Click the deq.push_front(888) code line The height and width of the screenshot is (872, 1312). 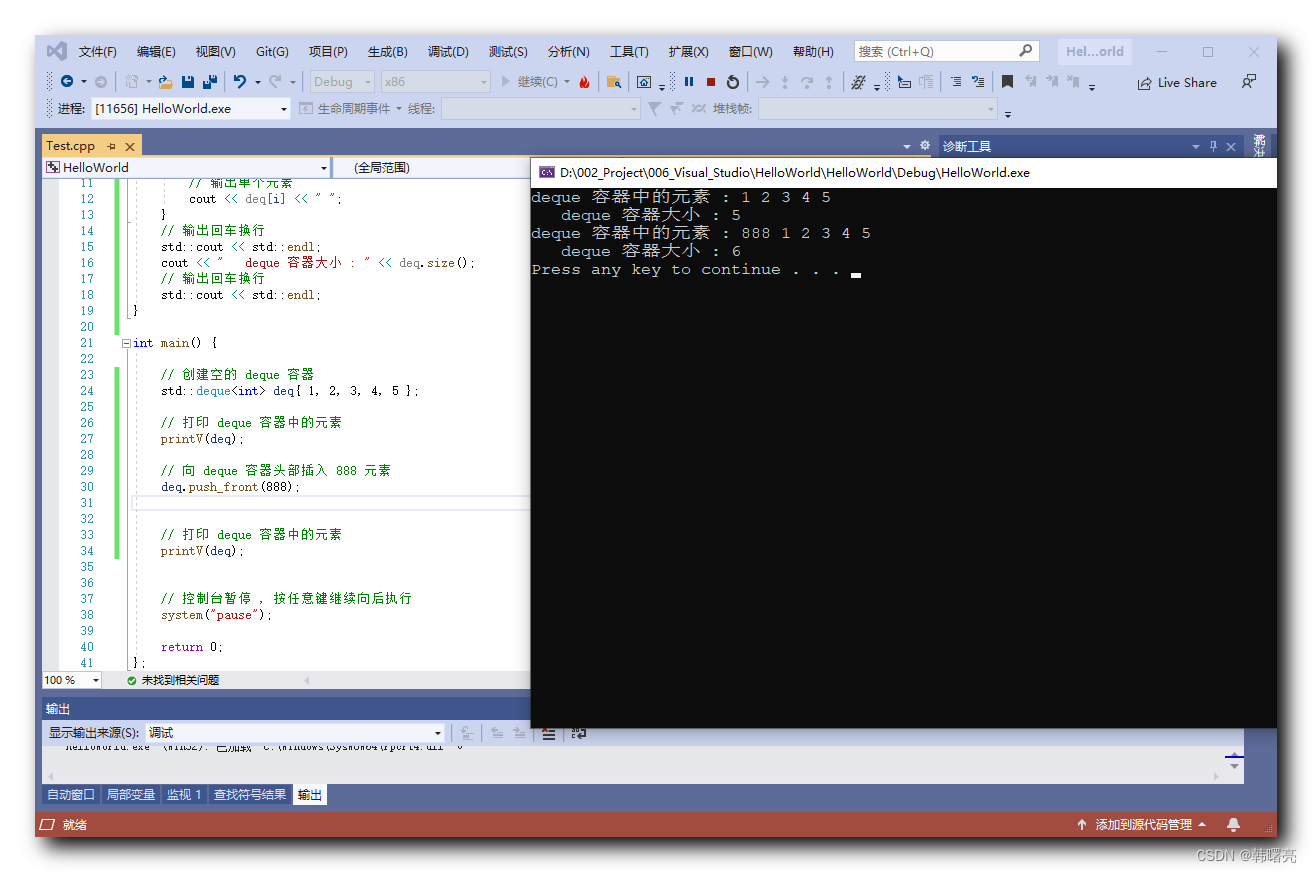pyautogui.click(x=230, y=487)
